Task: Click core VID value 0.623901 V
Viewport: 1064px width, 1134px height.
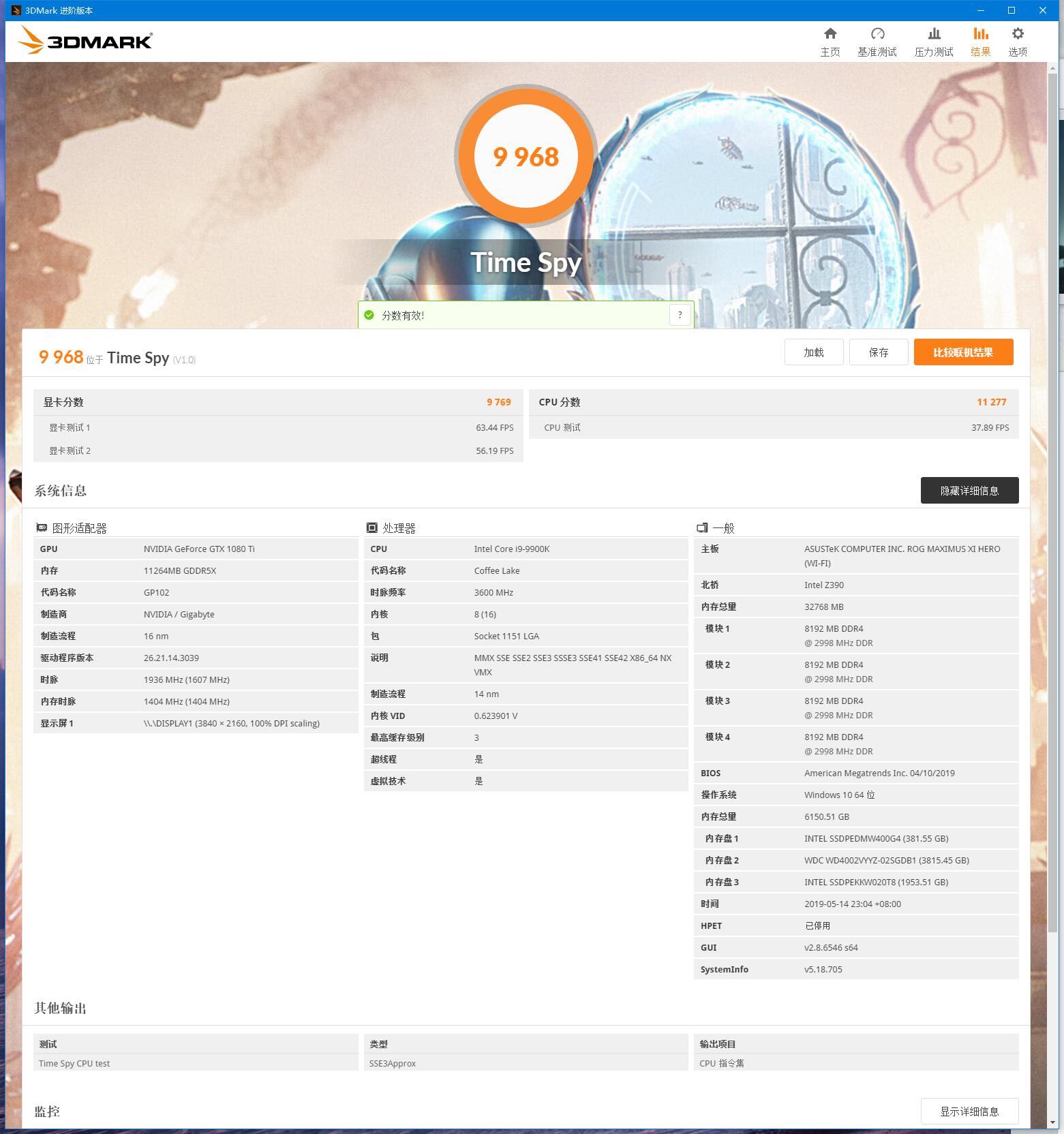Action: (x=496, y=716)
